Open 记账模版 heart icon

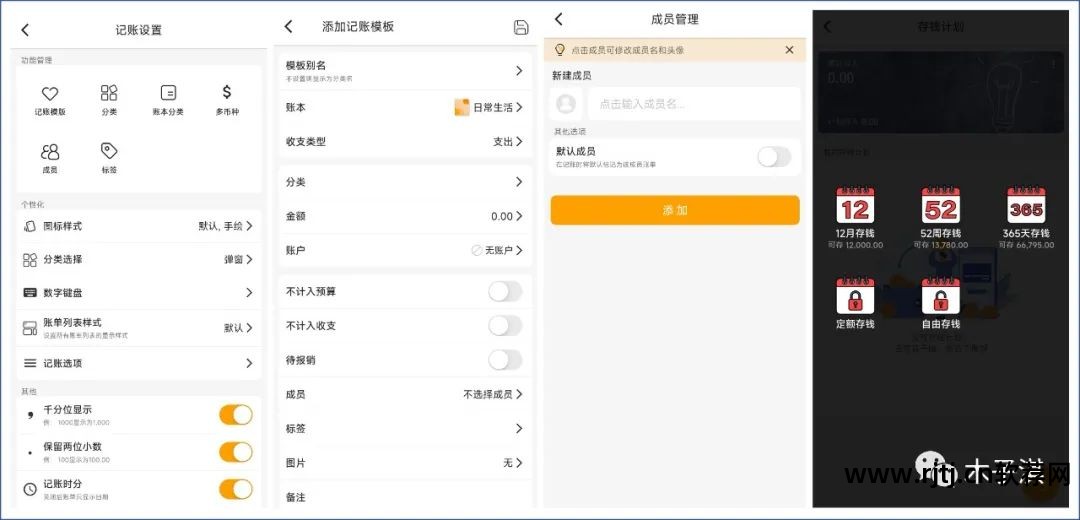point(50,93)
